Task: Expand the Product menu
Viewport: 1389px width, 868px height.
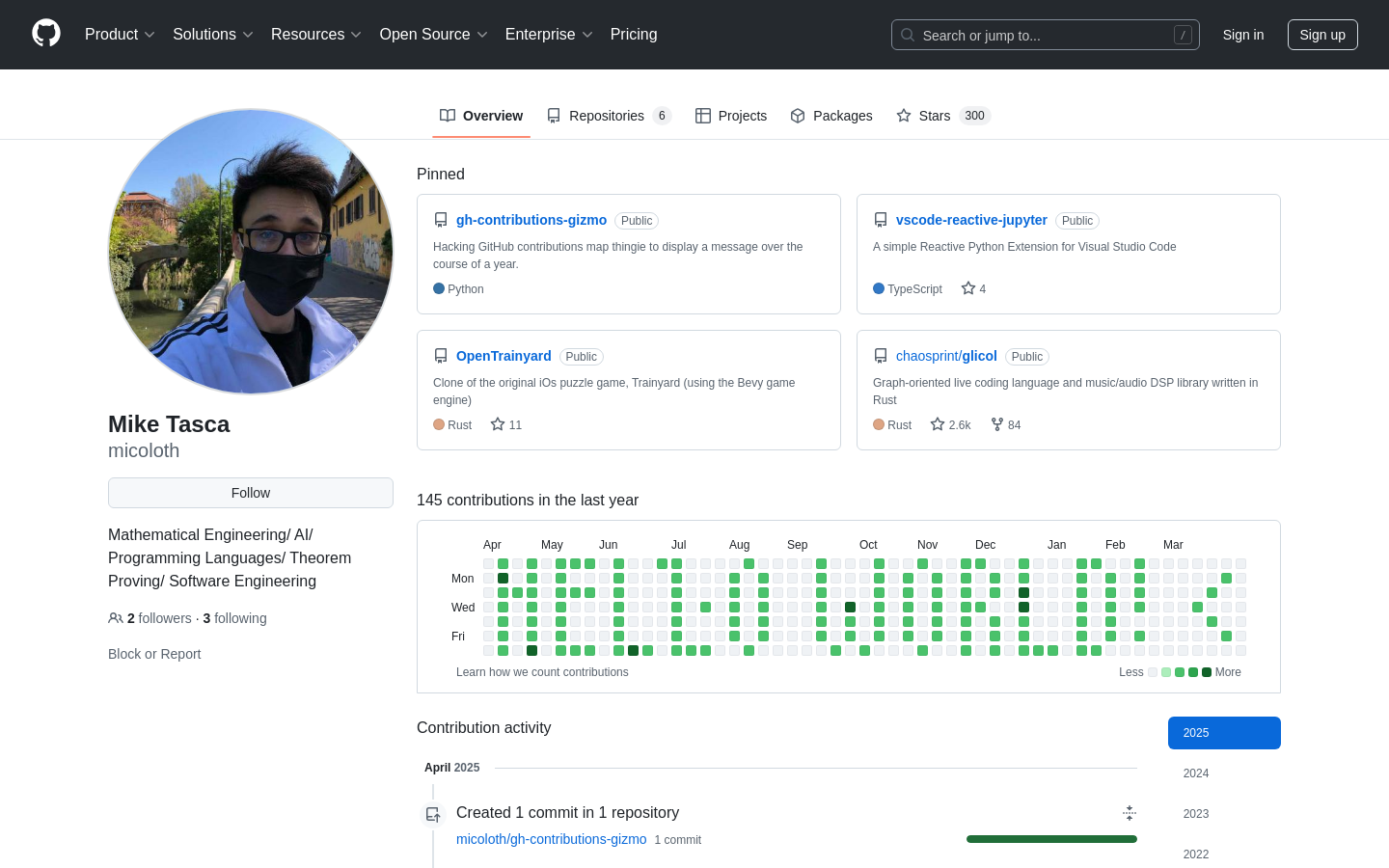Action: [121, 35]
